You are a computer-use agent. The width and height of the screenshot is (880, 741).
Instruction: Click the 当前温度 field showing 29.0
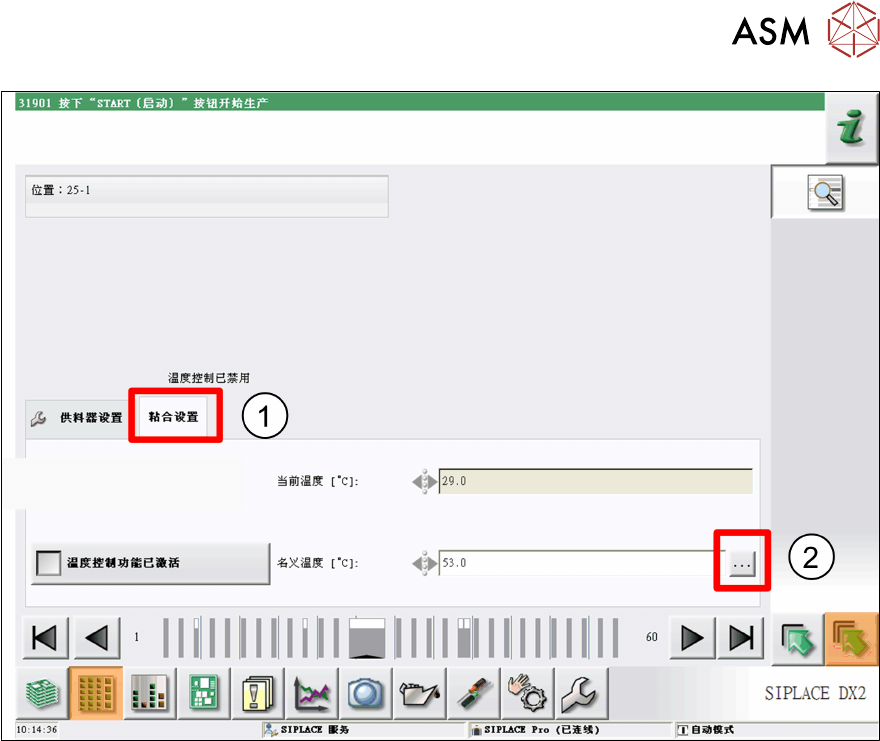tap(595, 482)
